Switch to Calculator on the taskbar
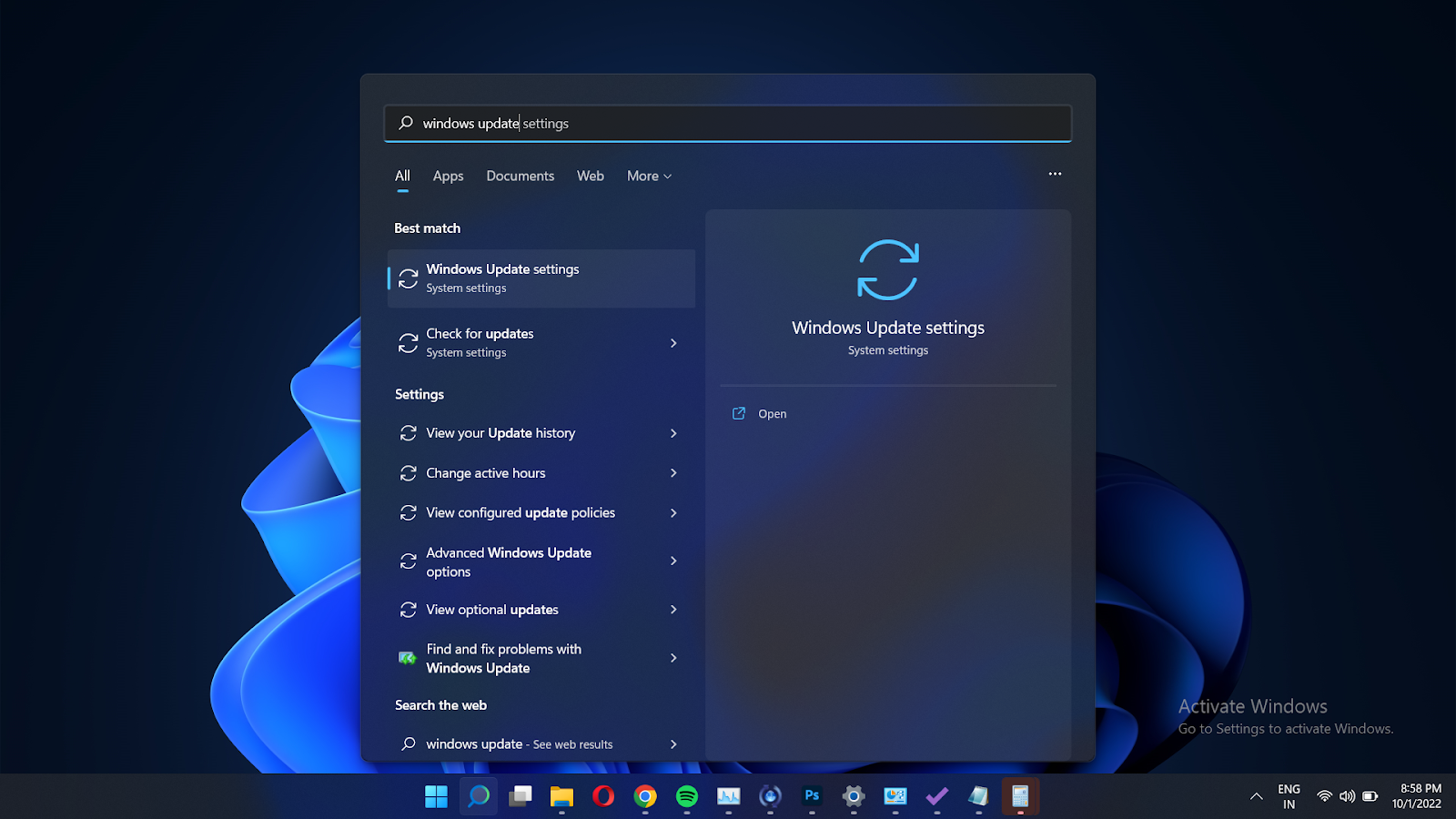Viewport: 1456px width, 819px height. click(1020, 796)
